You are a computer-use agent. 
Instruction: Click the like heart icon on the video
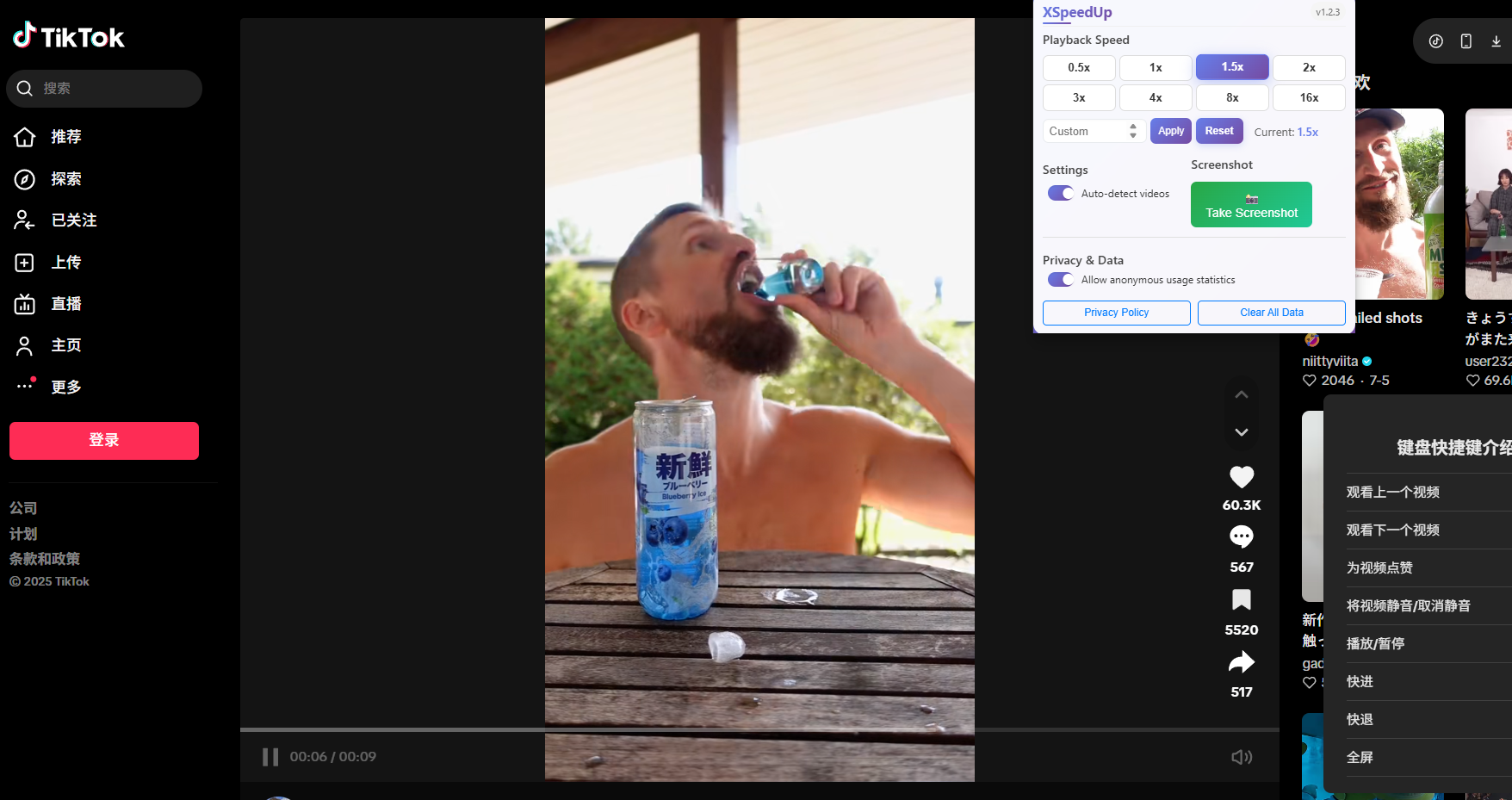tap(1241, 476)
